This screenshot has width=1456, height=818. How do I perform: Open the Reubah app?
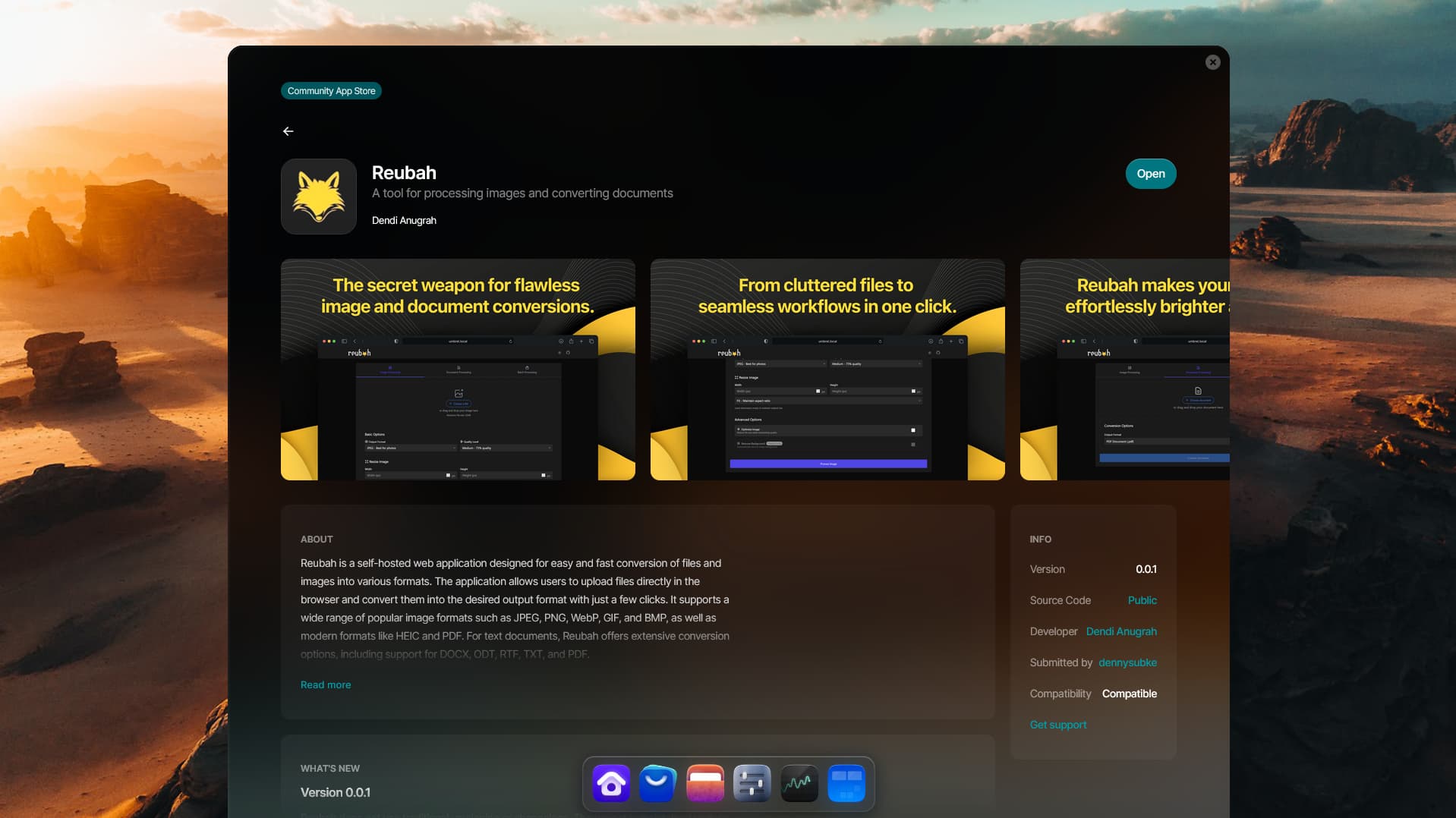[x=1150, y=174]
